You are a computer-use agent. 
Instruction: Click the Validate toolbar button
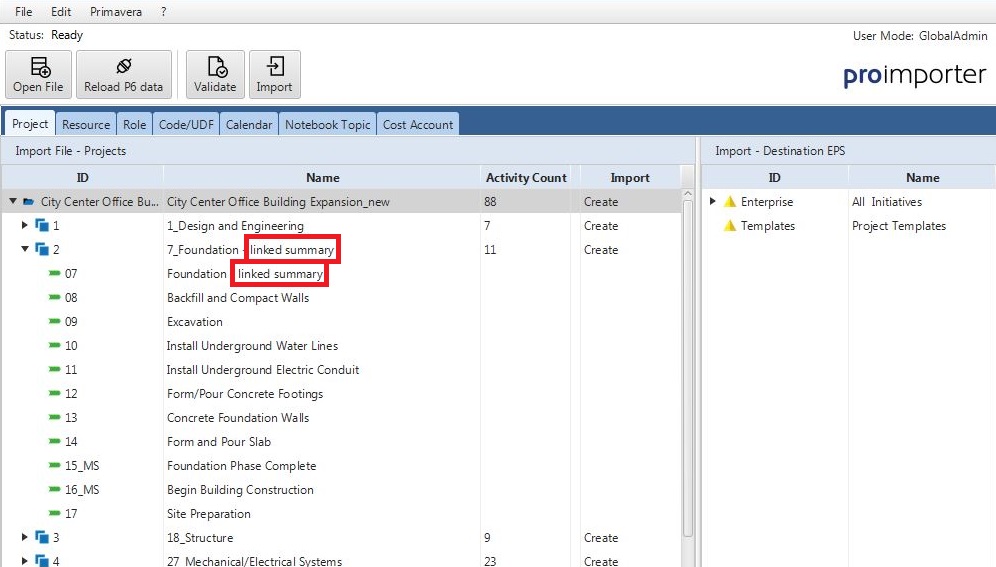pos(215,74)
